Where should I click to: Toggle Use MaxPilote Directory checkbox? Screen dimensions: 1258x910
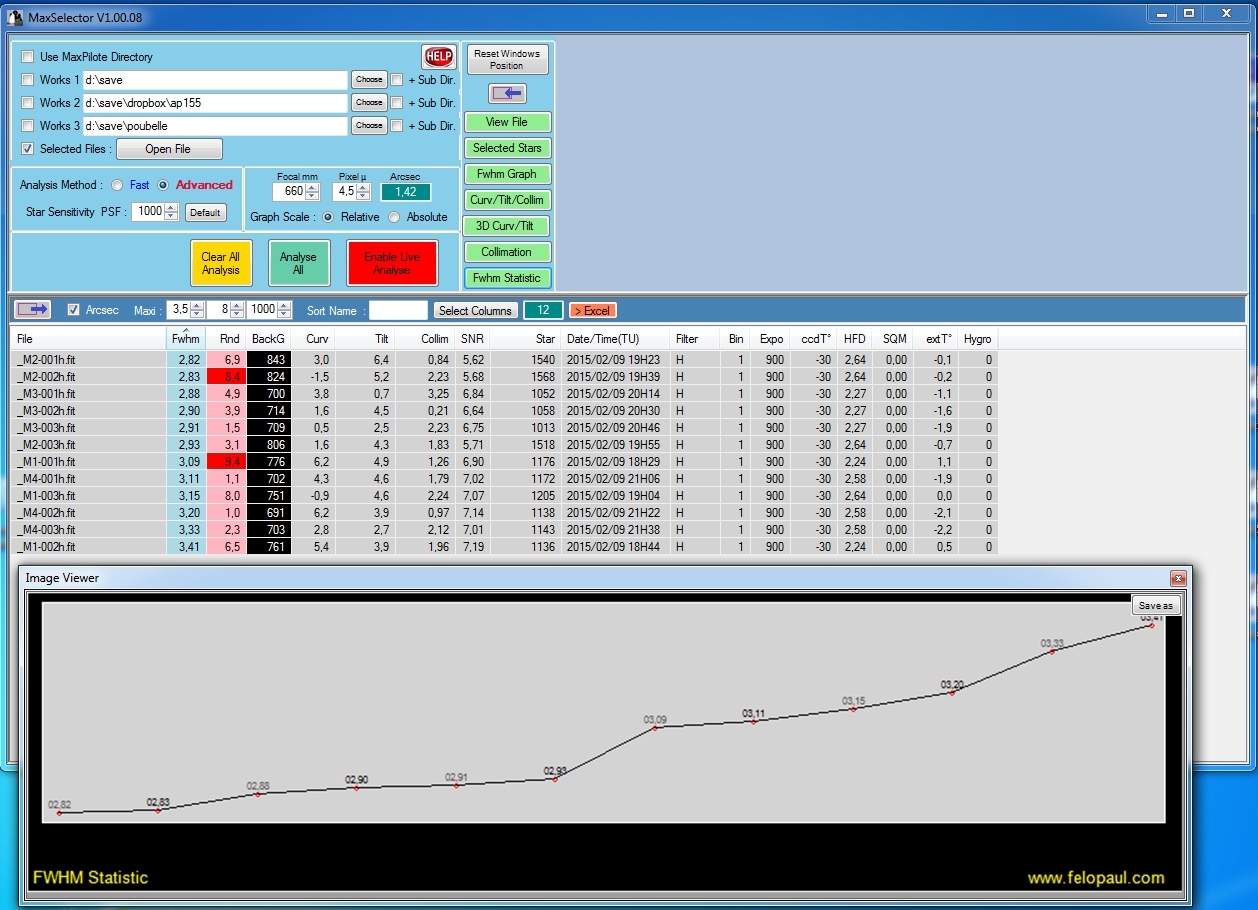click(x=28, y=57)
